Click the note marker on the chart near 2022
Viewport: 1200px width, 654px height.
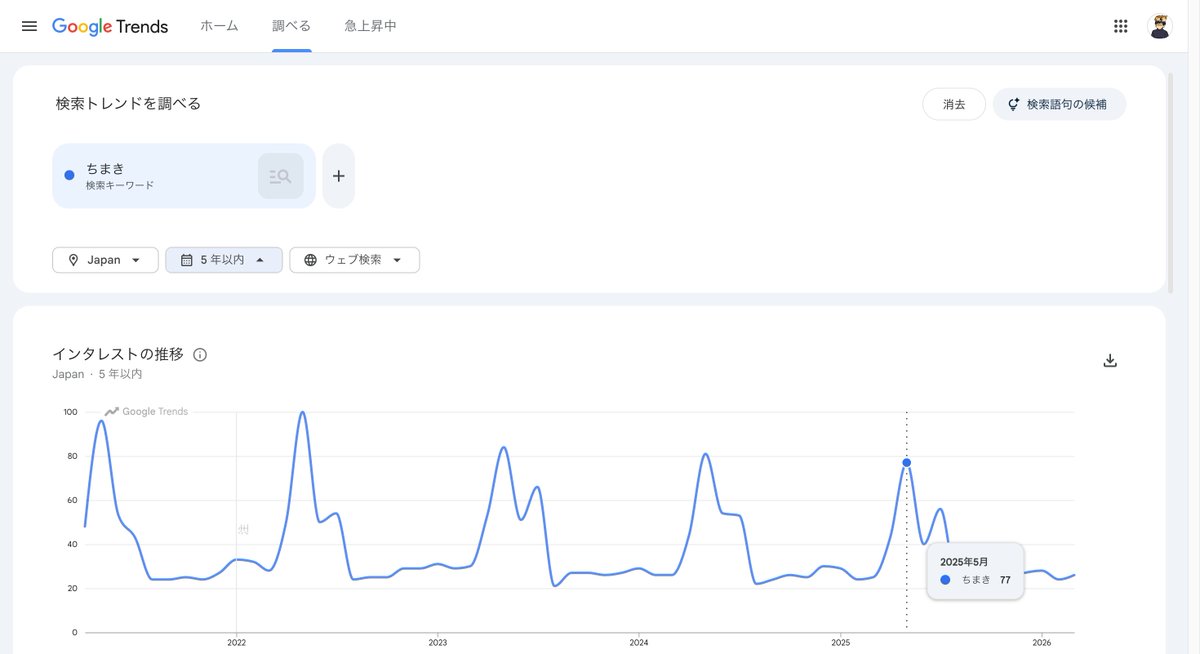click(x=243, y=529)
